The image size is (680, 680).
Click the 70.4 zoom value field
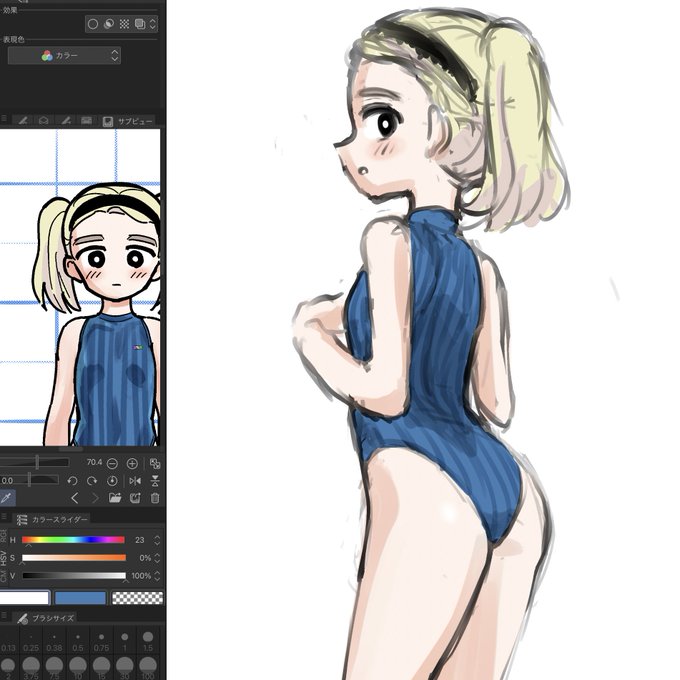click(x=94, y=462)
